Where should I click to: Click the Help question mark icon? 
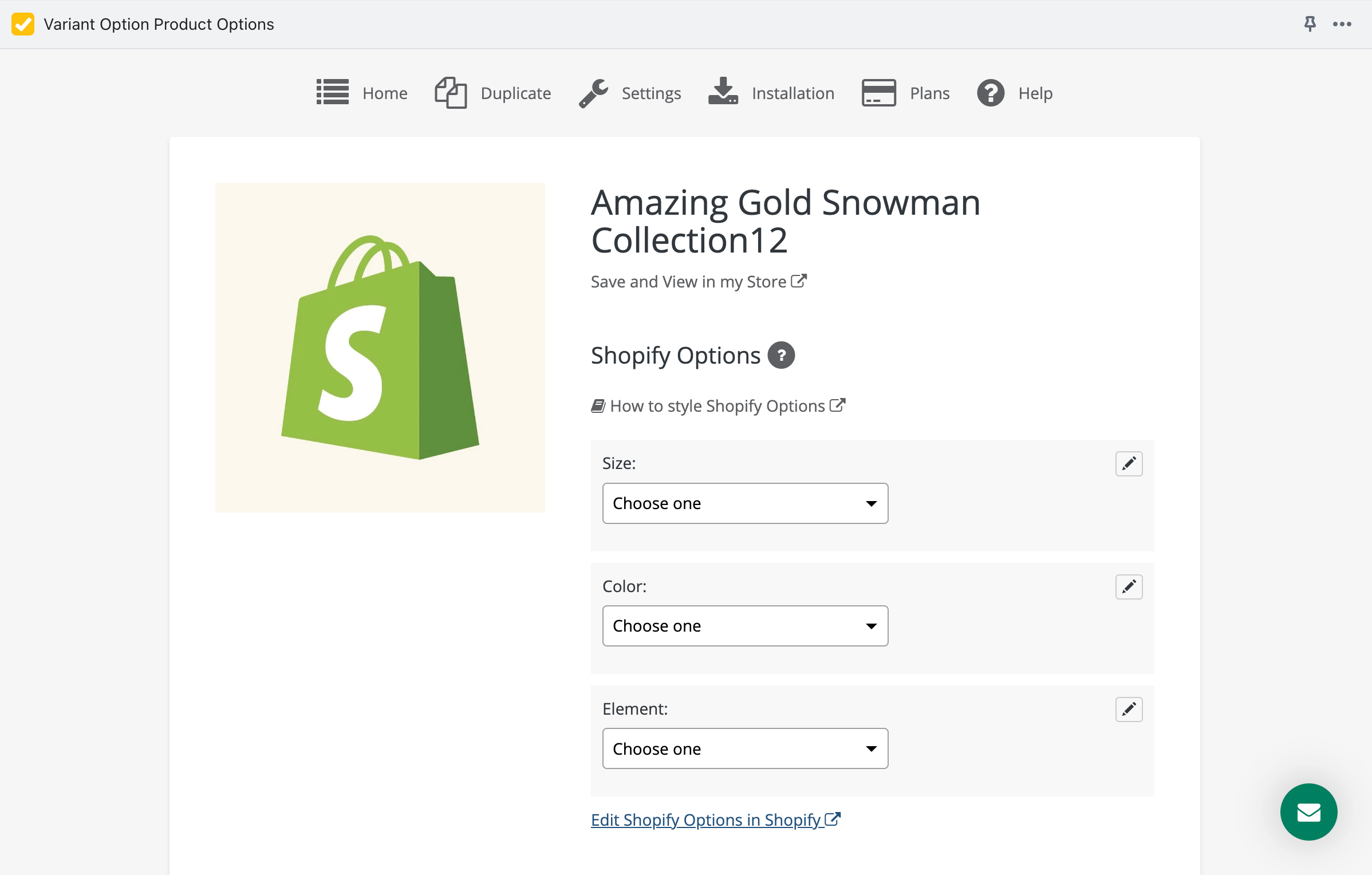[x=990, y=92]
